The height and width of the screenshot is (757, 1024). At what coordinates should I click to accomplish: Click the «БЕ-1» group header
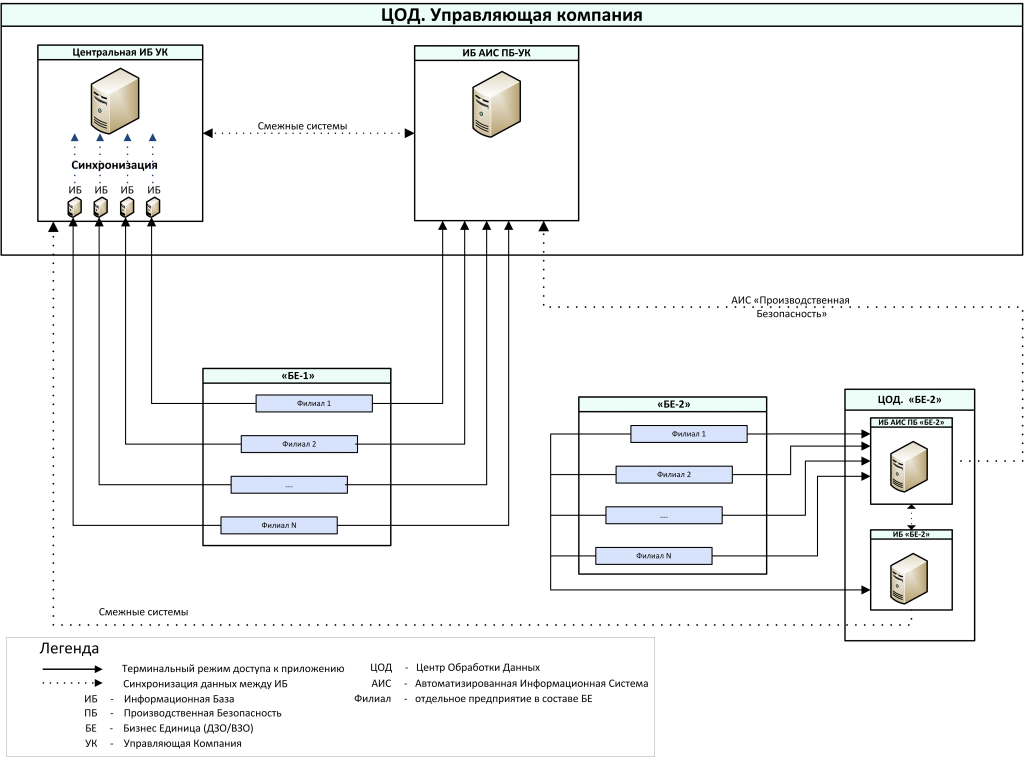tap(296, 376)
